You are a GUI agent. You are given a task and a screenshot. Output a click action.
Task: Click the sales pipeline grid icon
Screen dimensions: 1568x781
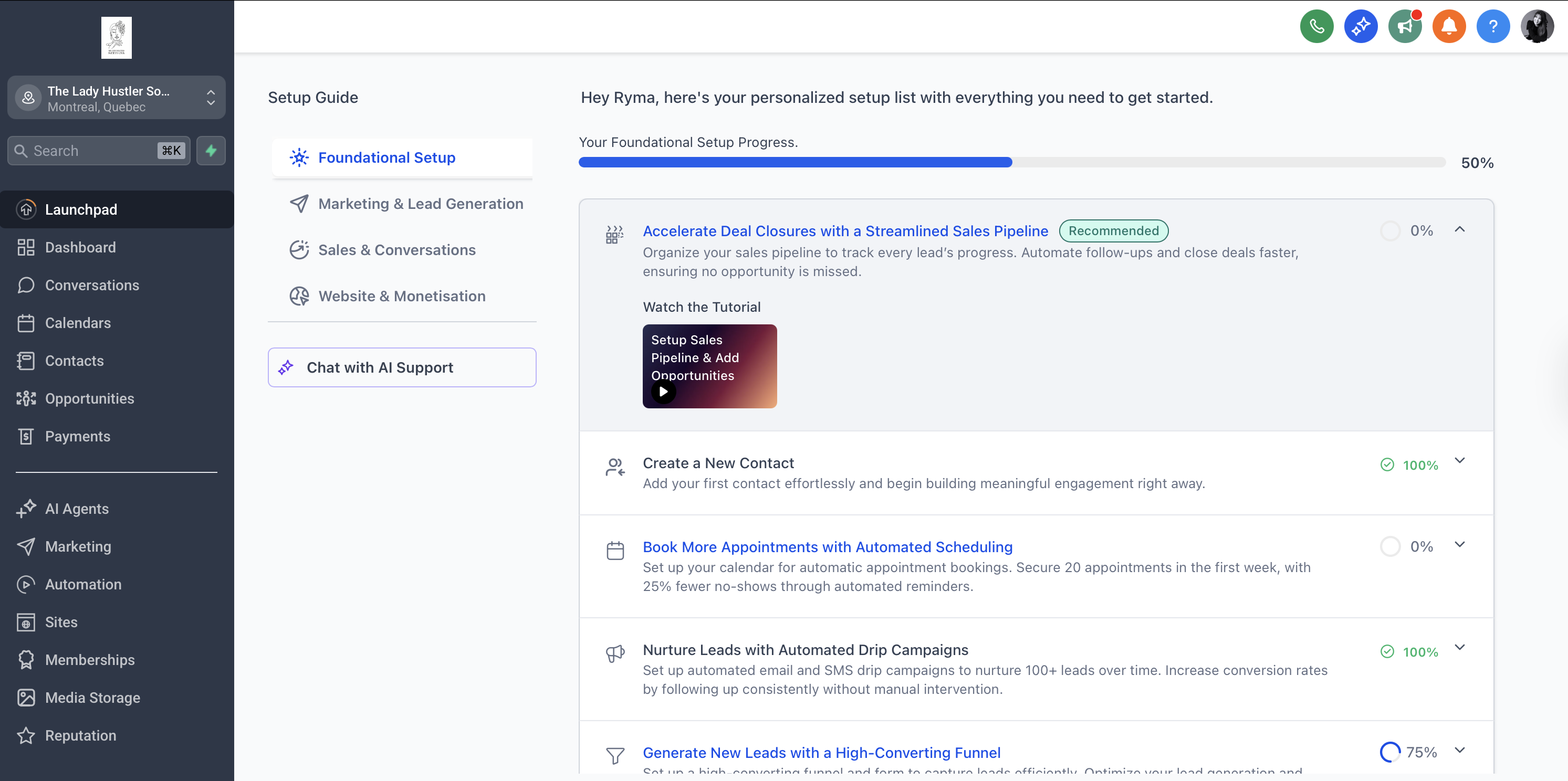[x=615, y=234]
